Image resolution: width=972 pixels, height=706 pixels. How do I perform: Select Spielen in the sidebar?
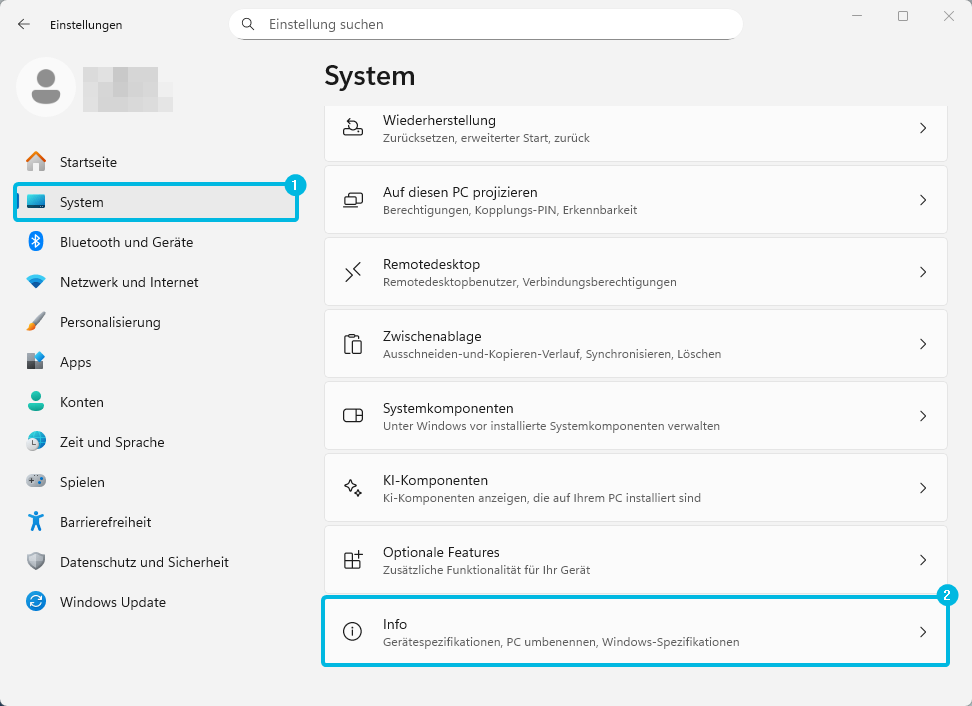(x=156, y=482)
